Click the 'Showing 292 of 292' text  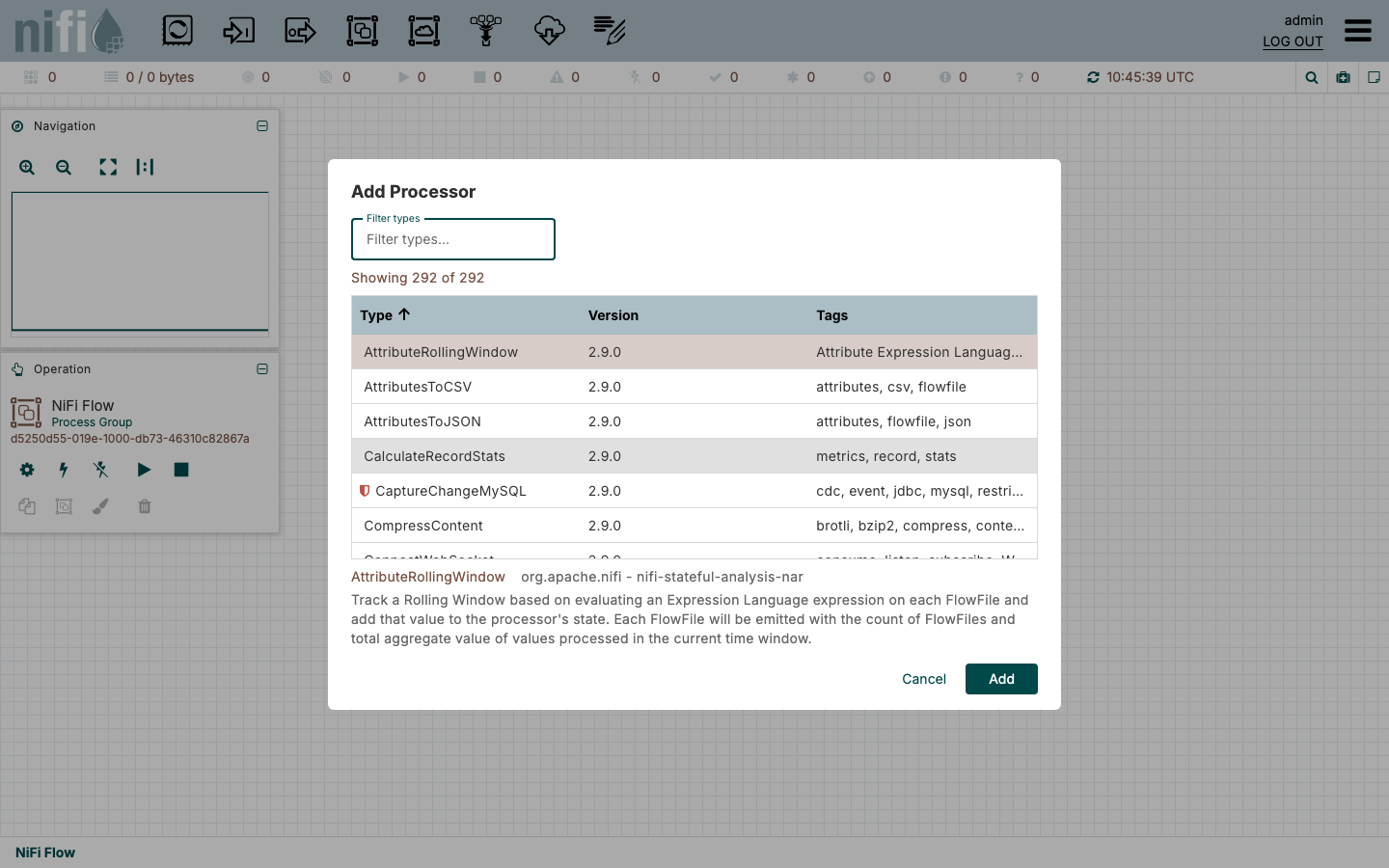pos(418,278)
